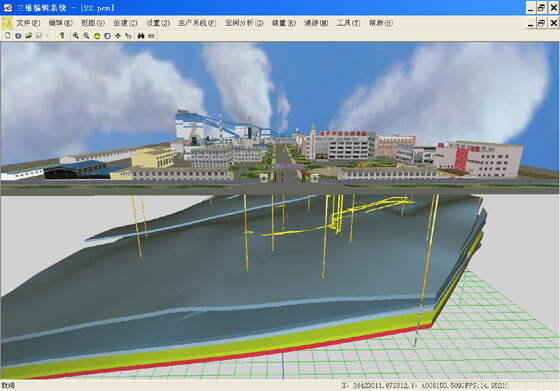Click the yellow help pointer icon
The height and width of the screenshot is (391, 560).
62,36
